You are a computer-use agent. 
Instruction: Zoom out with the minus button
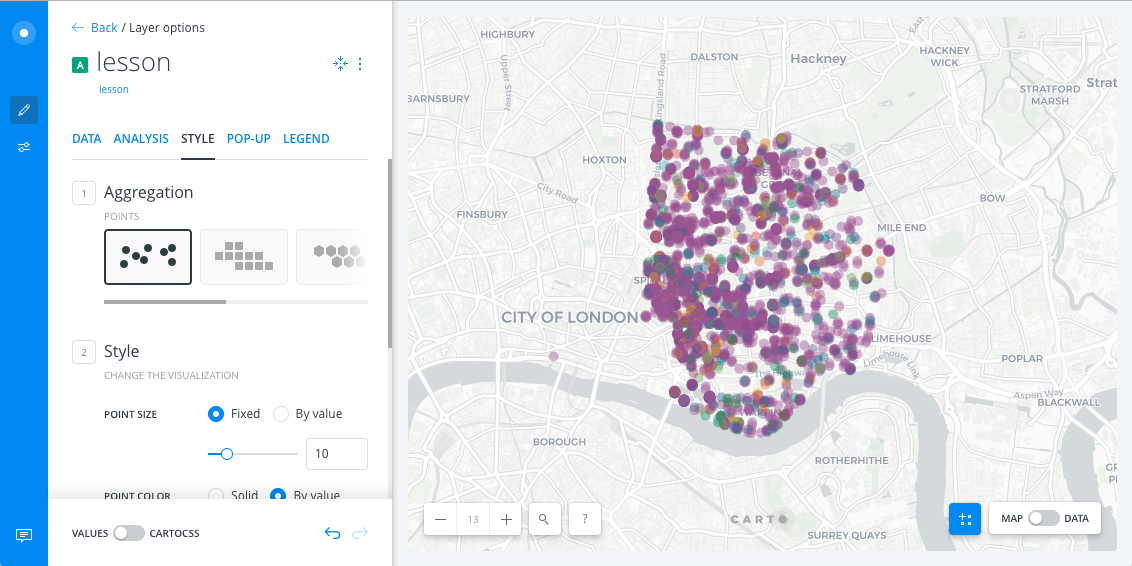(440, 519)
